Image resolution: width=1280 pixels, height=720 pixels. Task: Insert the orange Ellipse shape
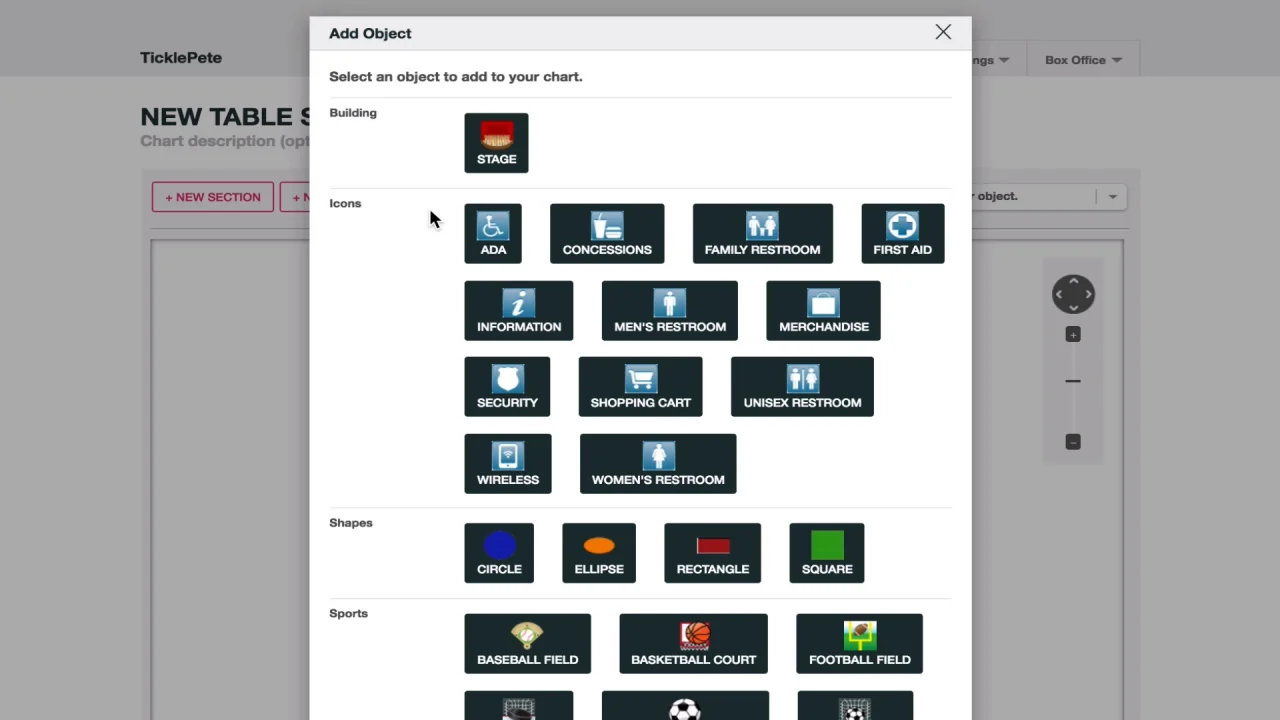(598, 553)
